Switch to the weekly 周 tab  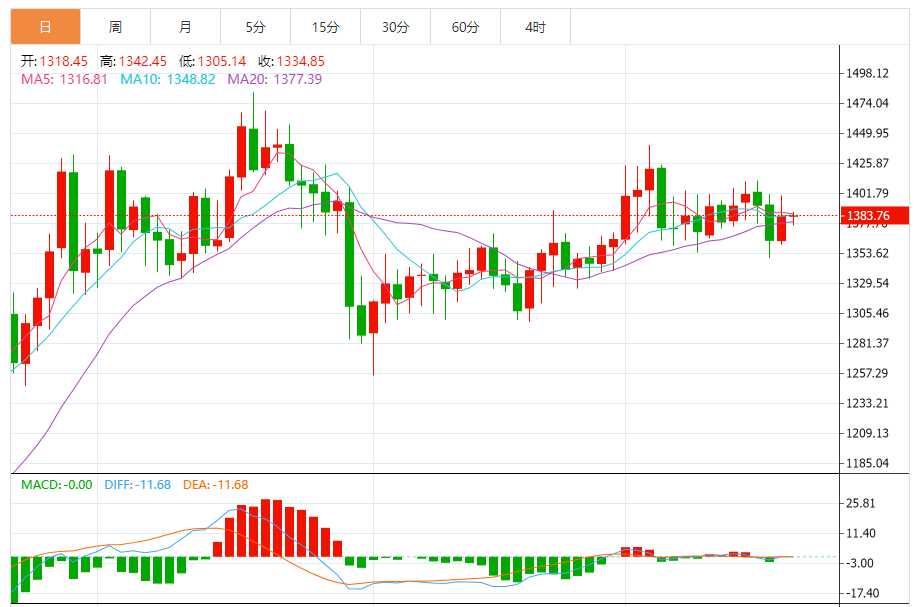(115, 27)
